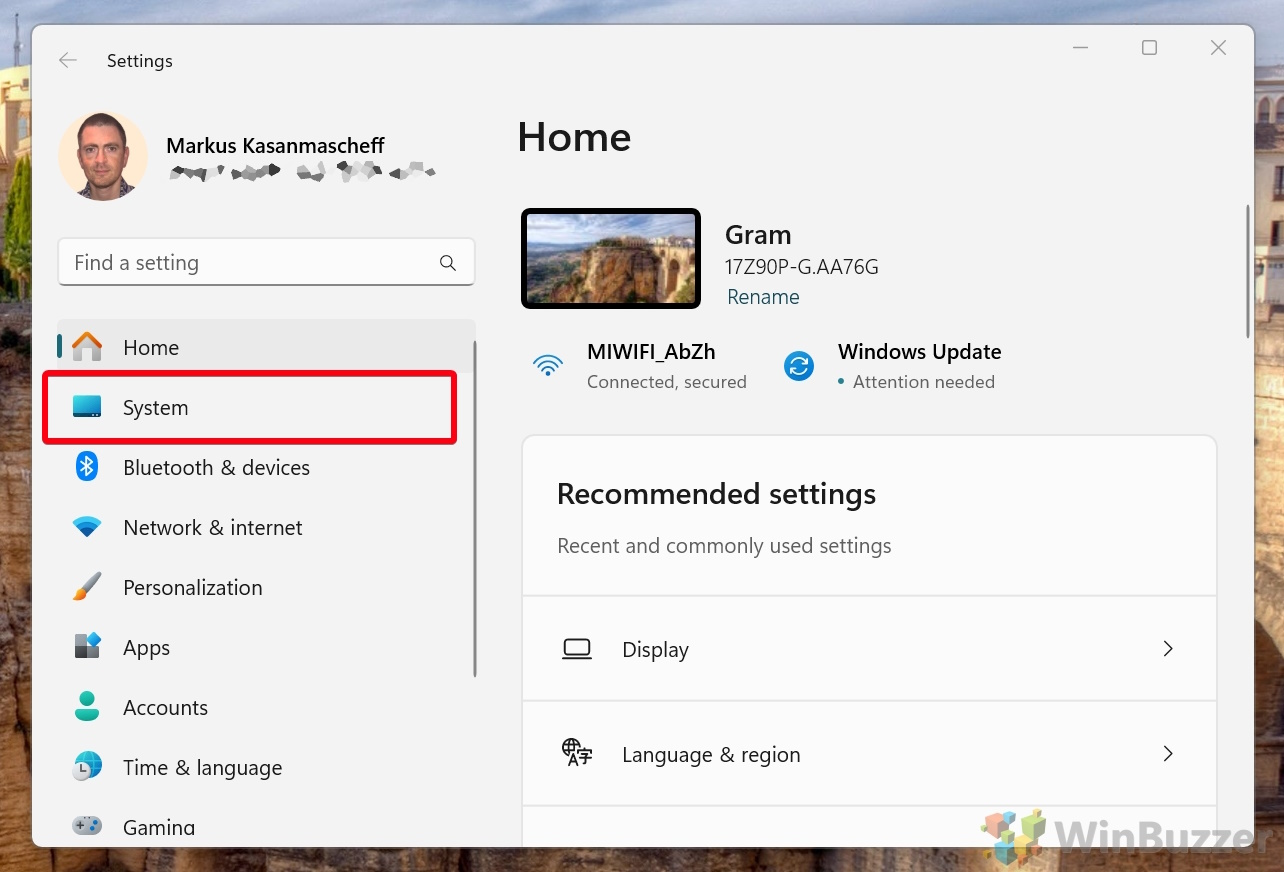Click the System monitor icon
Screen dimensions: 1284x872
tap(87, 407)
